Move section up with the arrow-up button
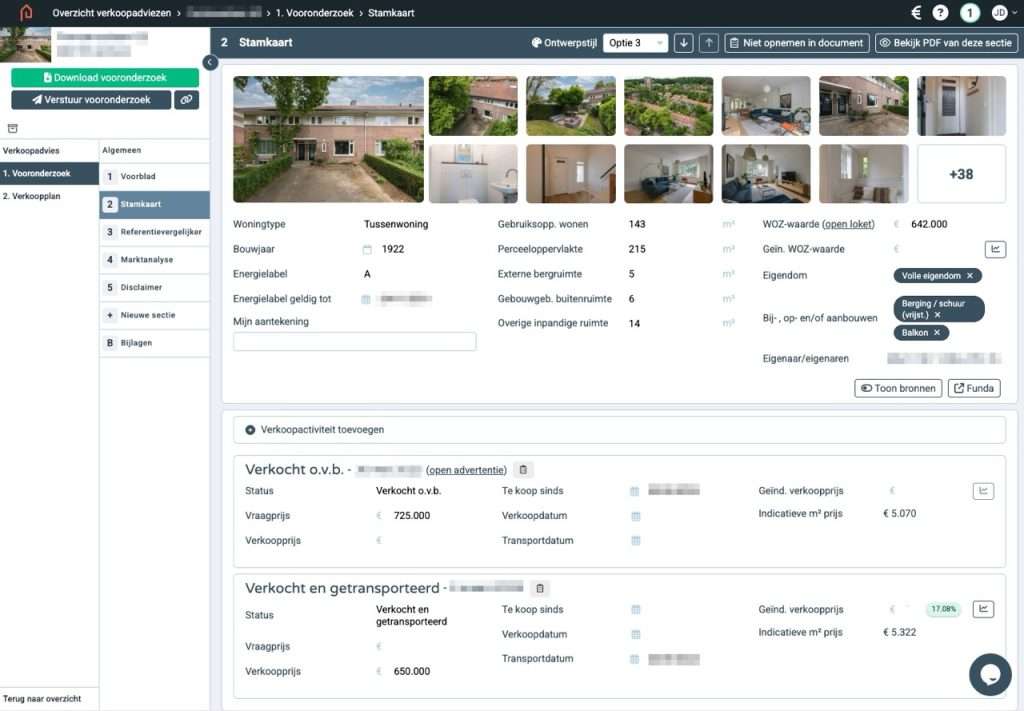Screen dimensions: 1024x711 (709, 43)
